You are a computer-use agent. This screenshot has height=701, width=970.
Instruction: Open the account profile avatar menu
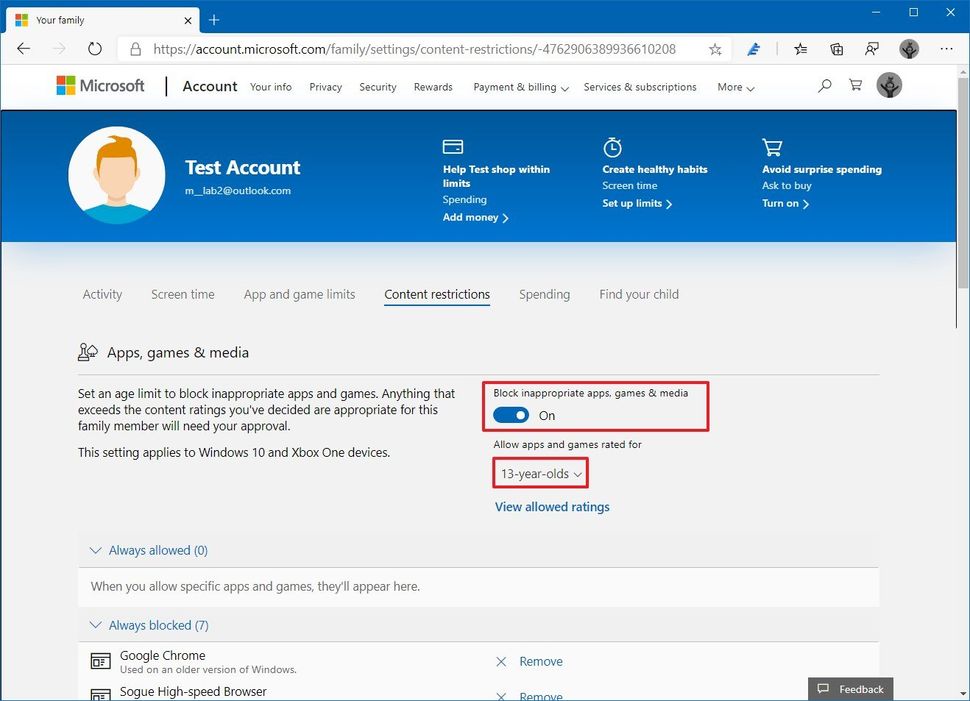point(889,86)
